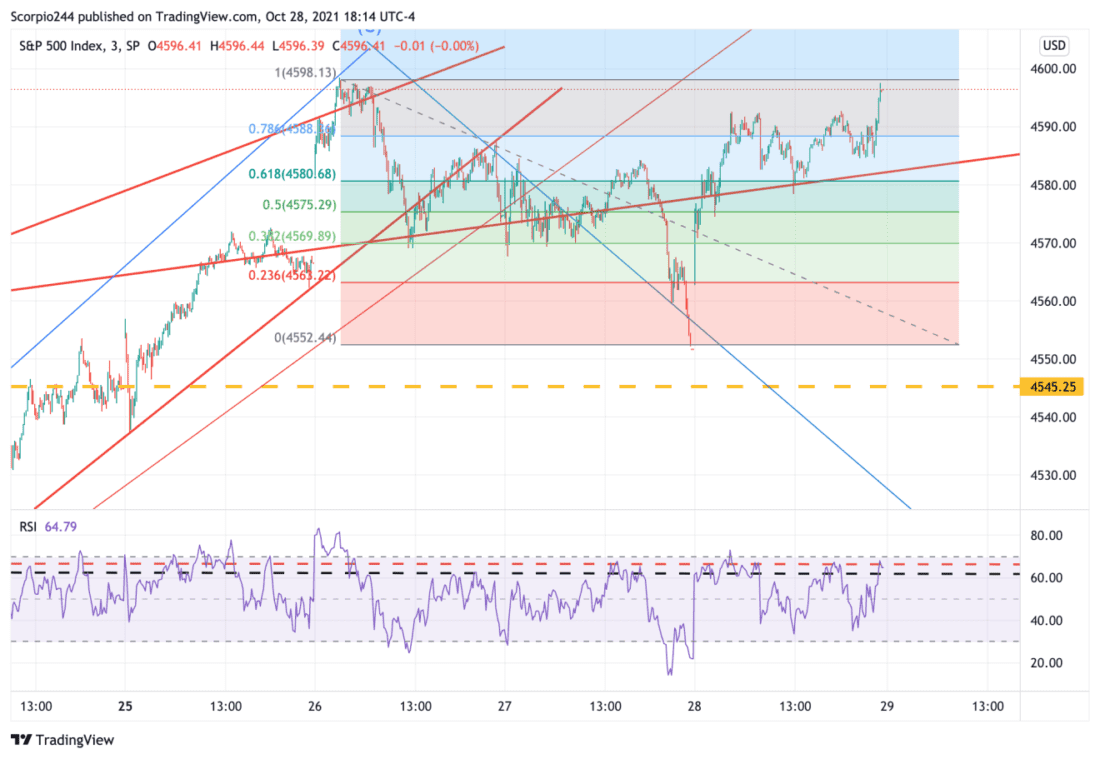
Task: Click the 0.236(4563.22) Fibonacci label
Action: [292, 276]
